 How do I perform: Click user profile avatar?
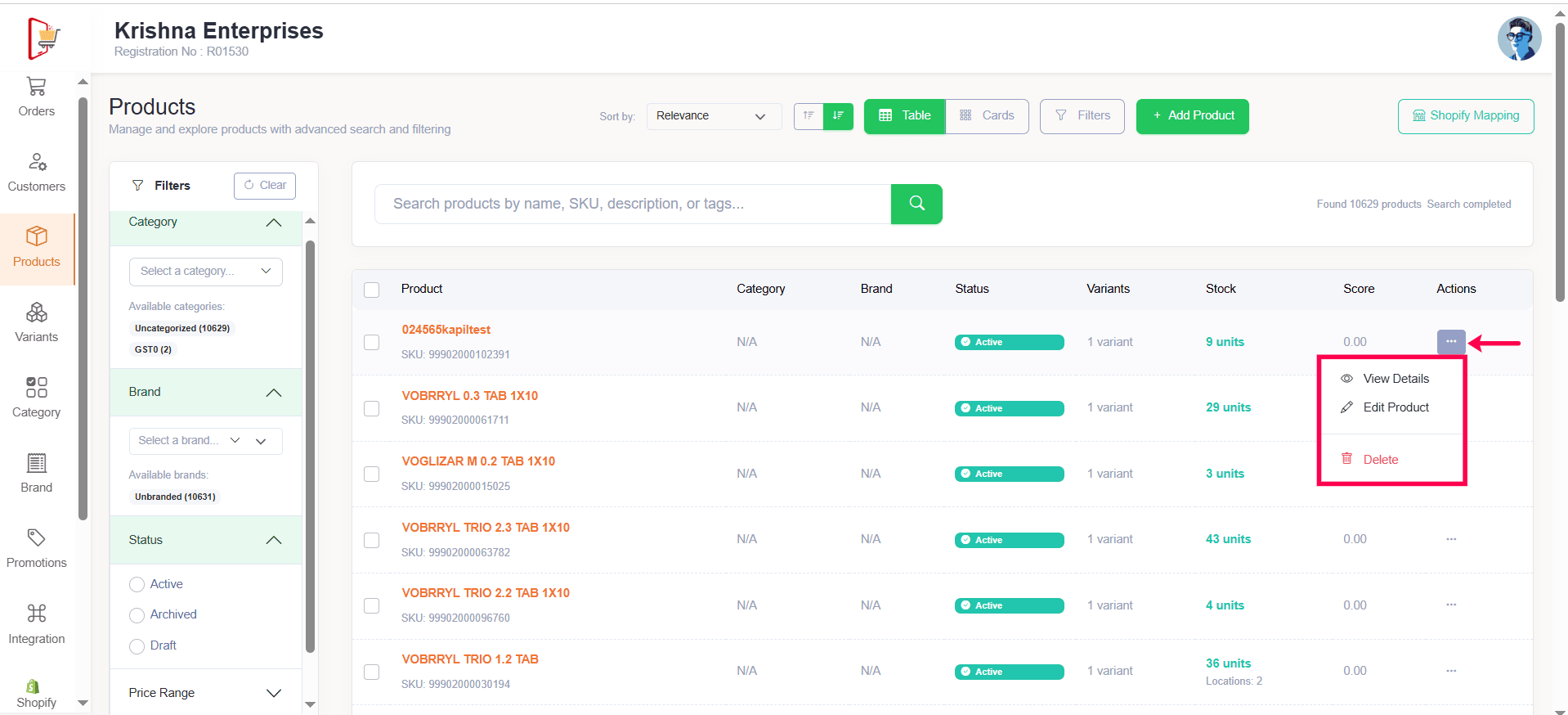coord(1519,38)
